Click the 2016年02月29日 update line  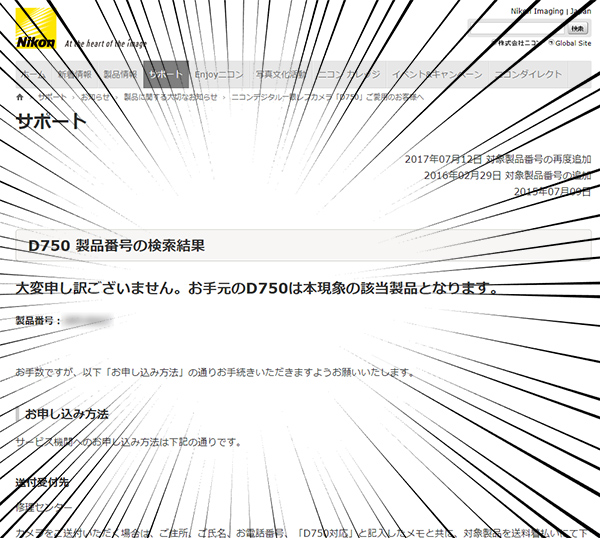pos(507,175)
